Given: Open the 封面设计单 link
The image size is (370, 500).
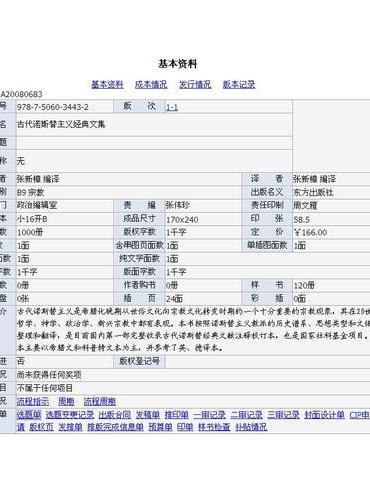Looking at the screenshot, I should point(324,415).
